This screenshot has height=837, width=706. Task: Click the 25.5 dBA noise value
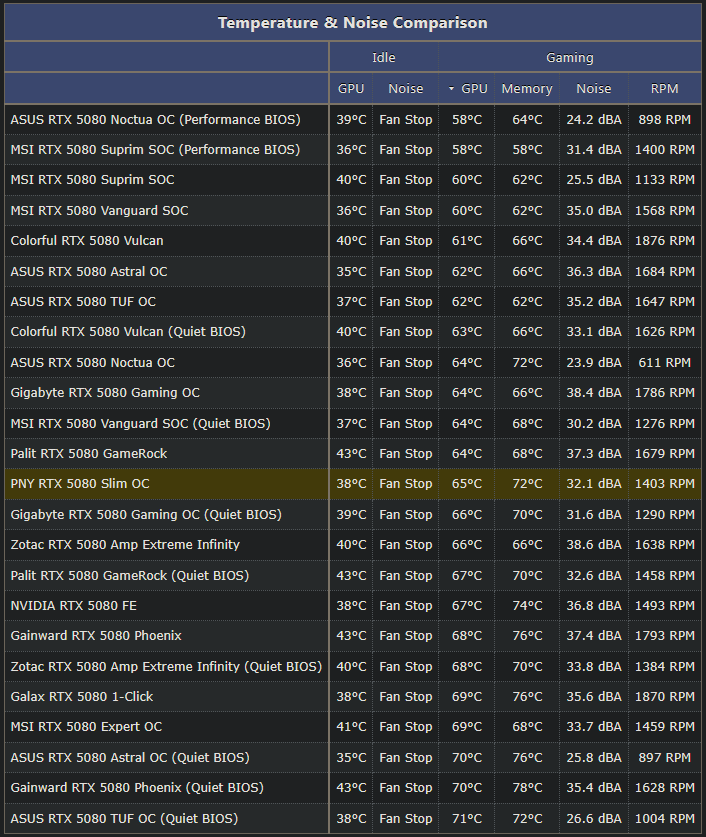(593, 180)
